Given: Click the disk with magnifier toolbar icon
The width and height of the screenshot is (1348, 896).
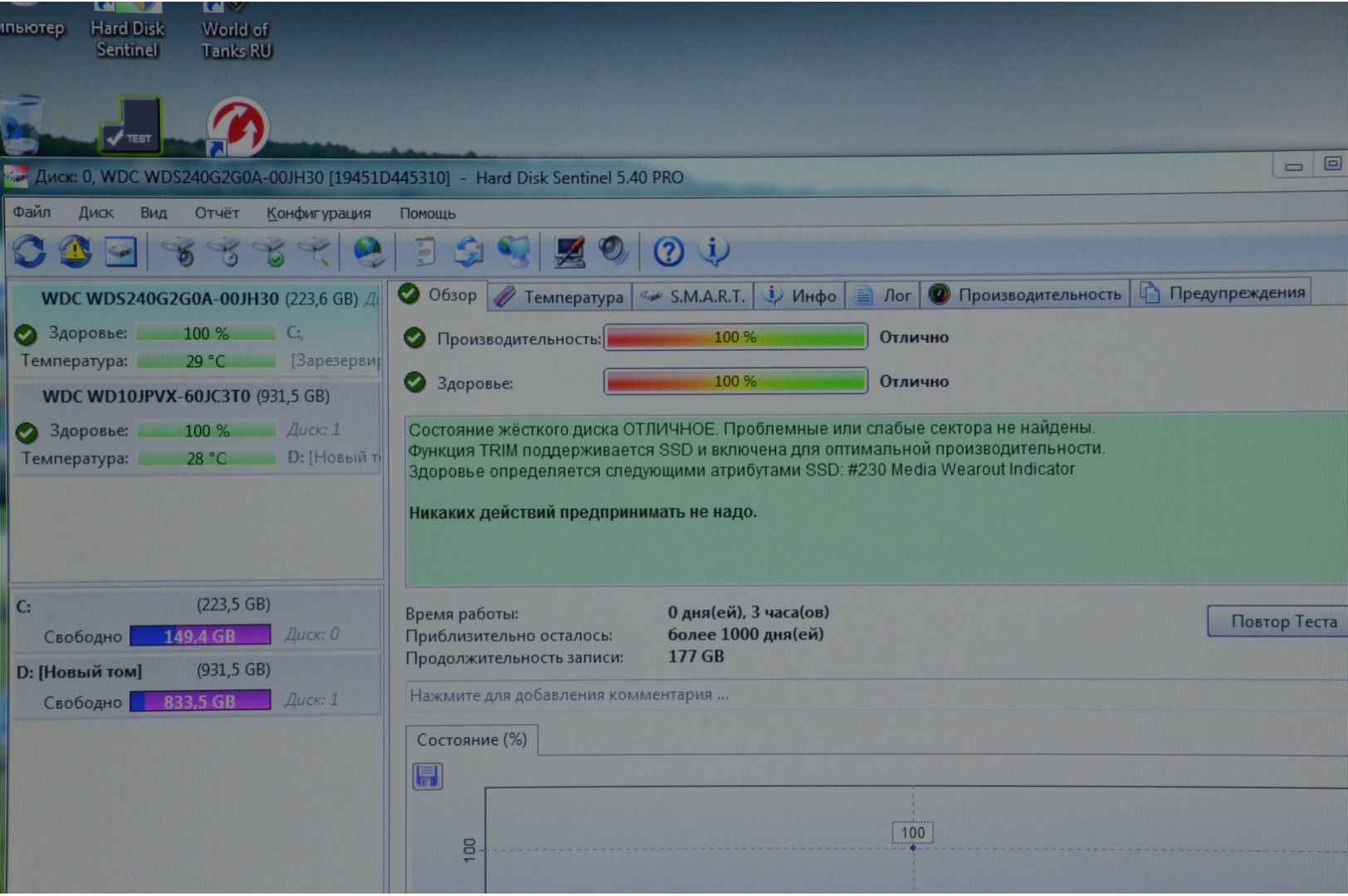Looking at the screenshot, I should 315,251.
